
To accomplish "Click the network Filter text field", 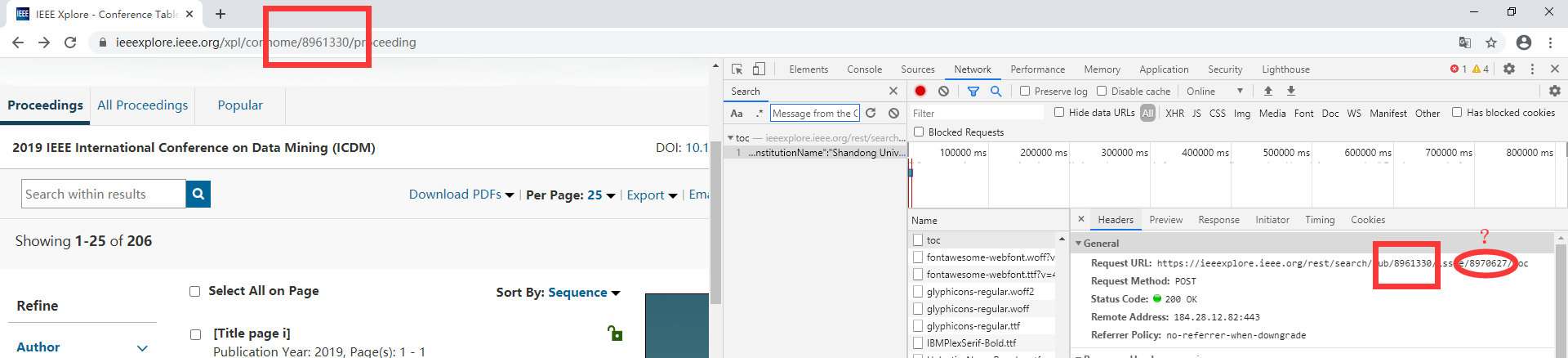I will click(977, 113).
